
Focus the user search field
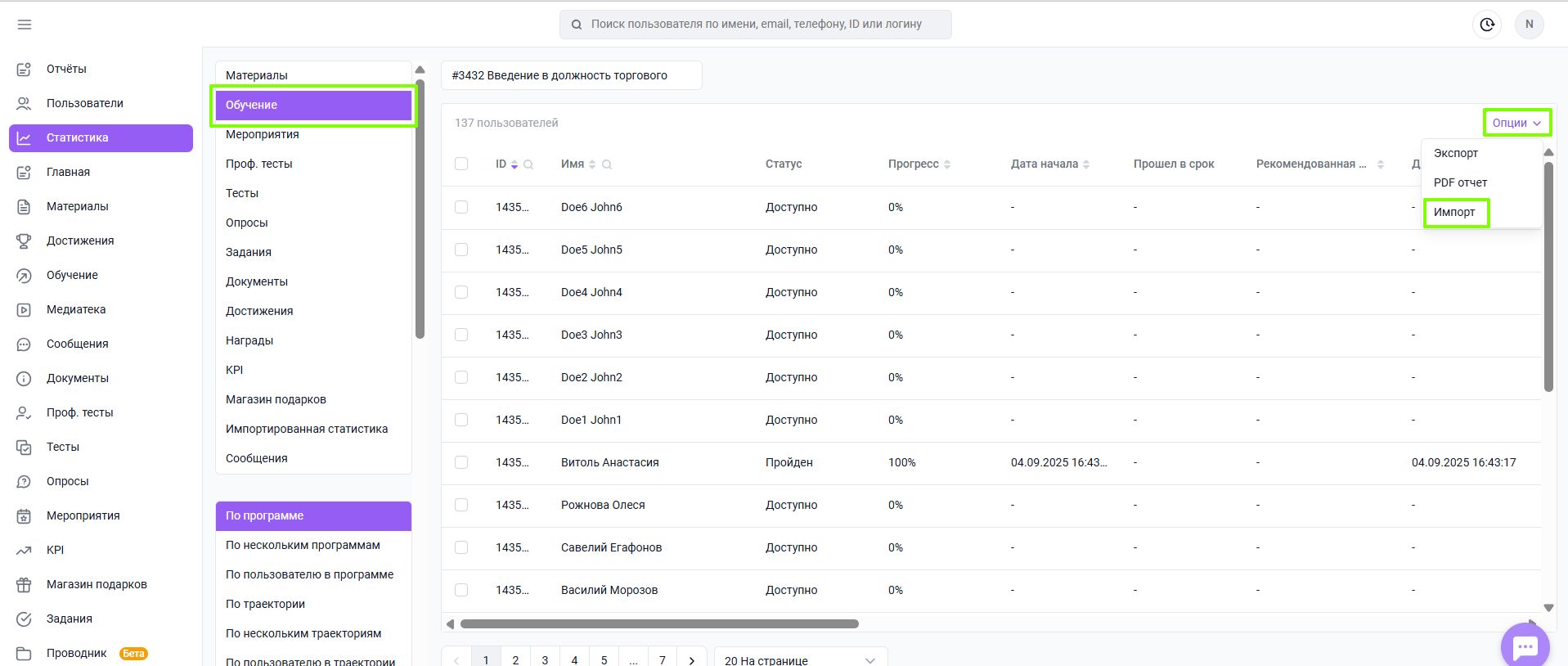click(x=756, y=25)
